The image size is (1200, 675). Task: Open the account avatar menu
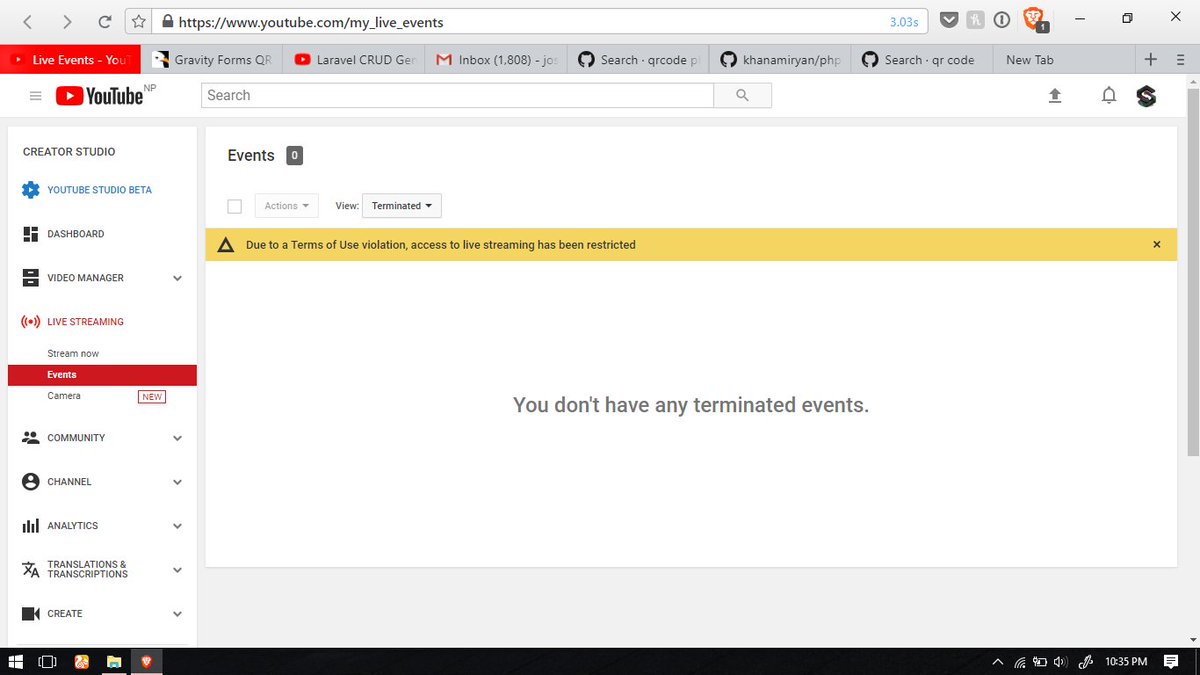pos(1147,96)
